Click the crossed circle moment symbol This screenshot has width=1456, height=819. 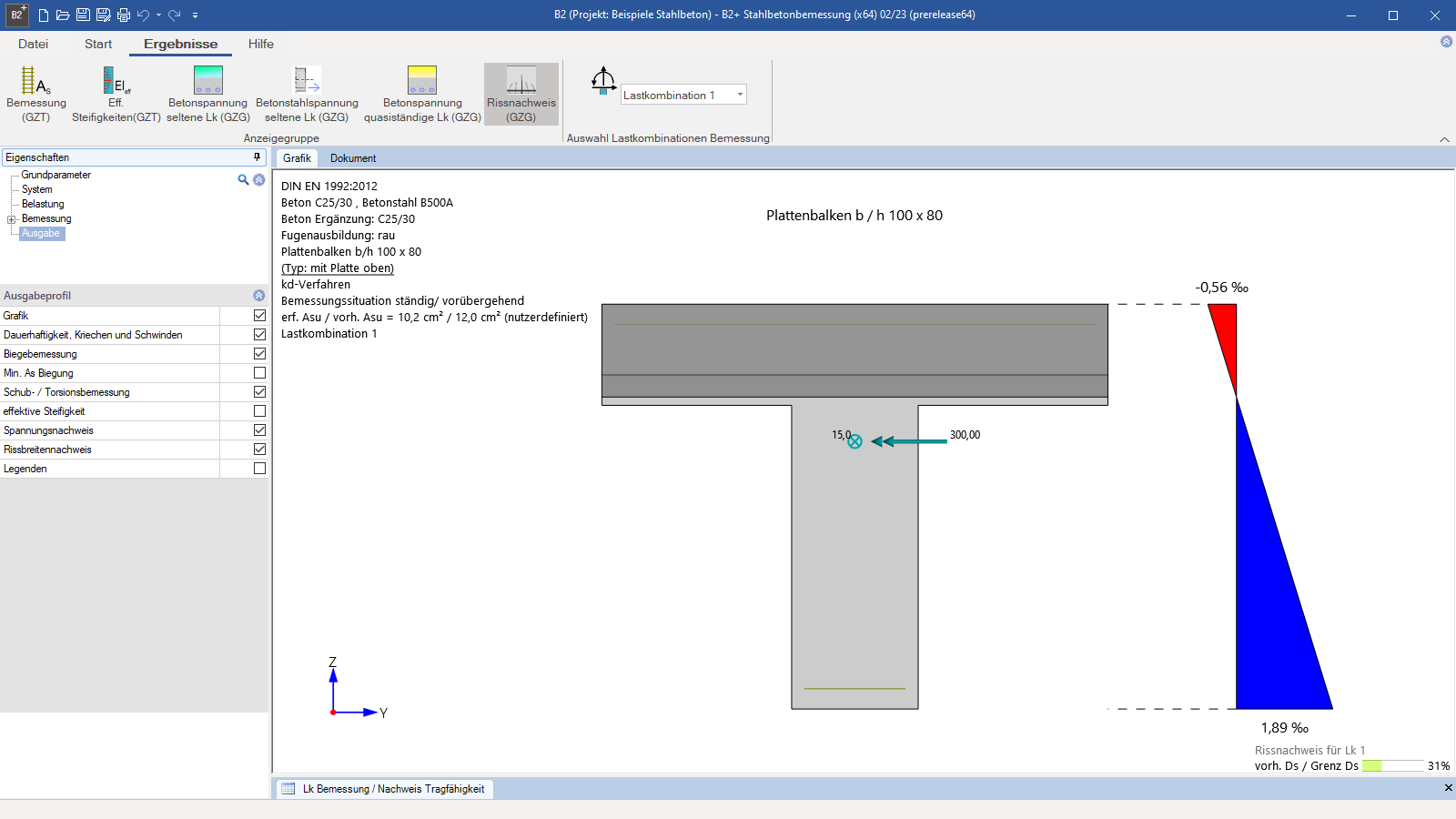pos(854,441)
